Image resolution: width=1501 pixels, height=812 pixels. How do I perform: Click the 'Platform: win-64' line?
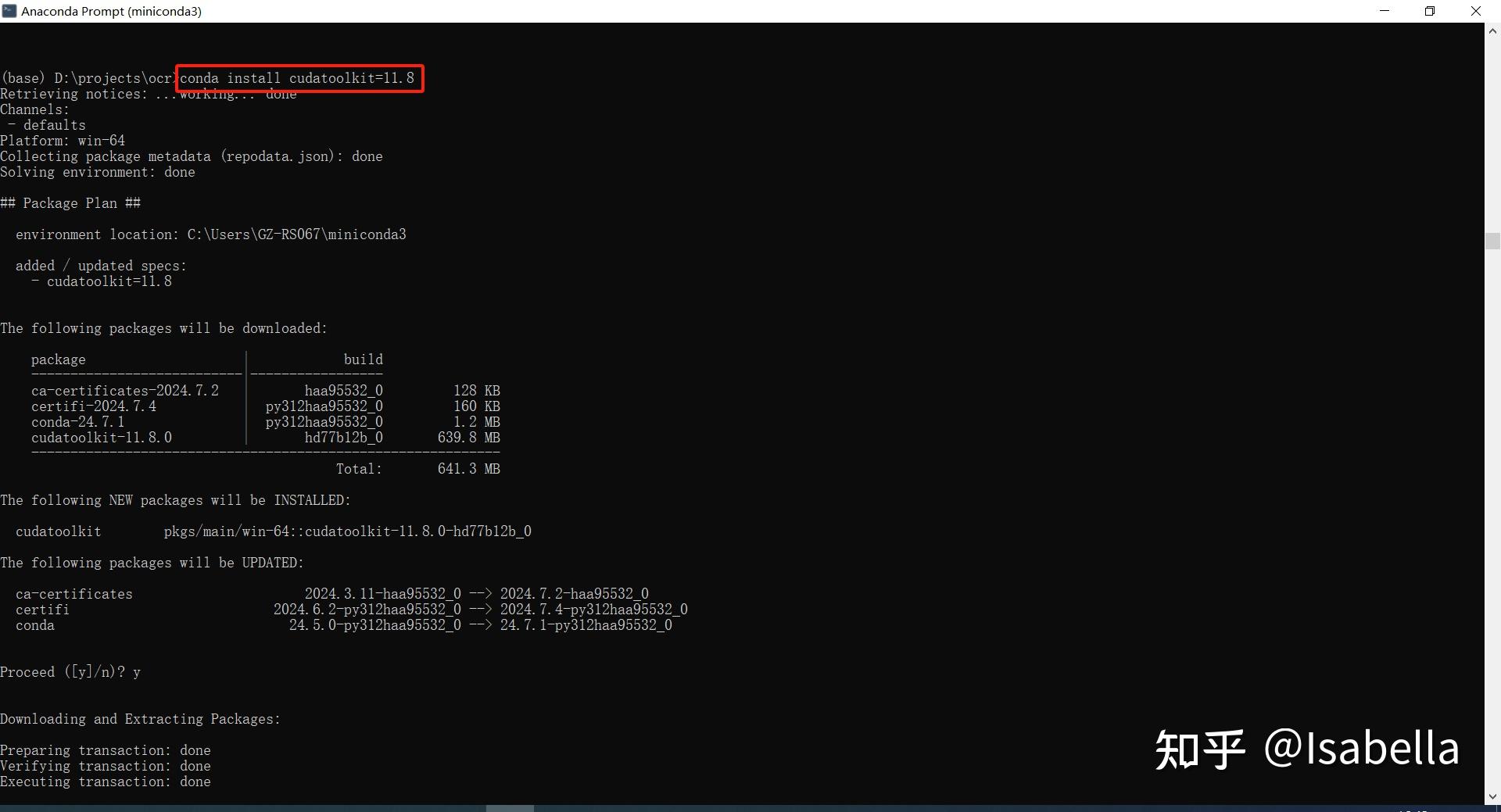click(x=63, y=141)
